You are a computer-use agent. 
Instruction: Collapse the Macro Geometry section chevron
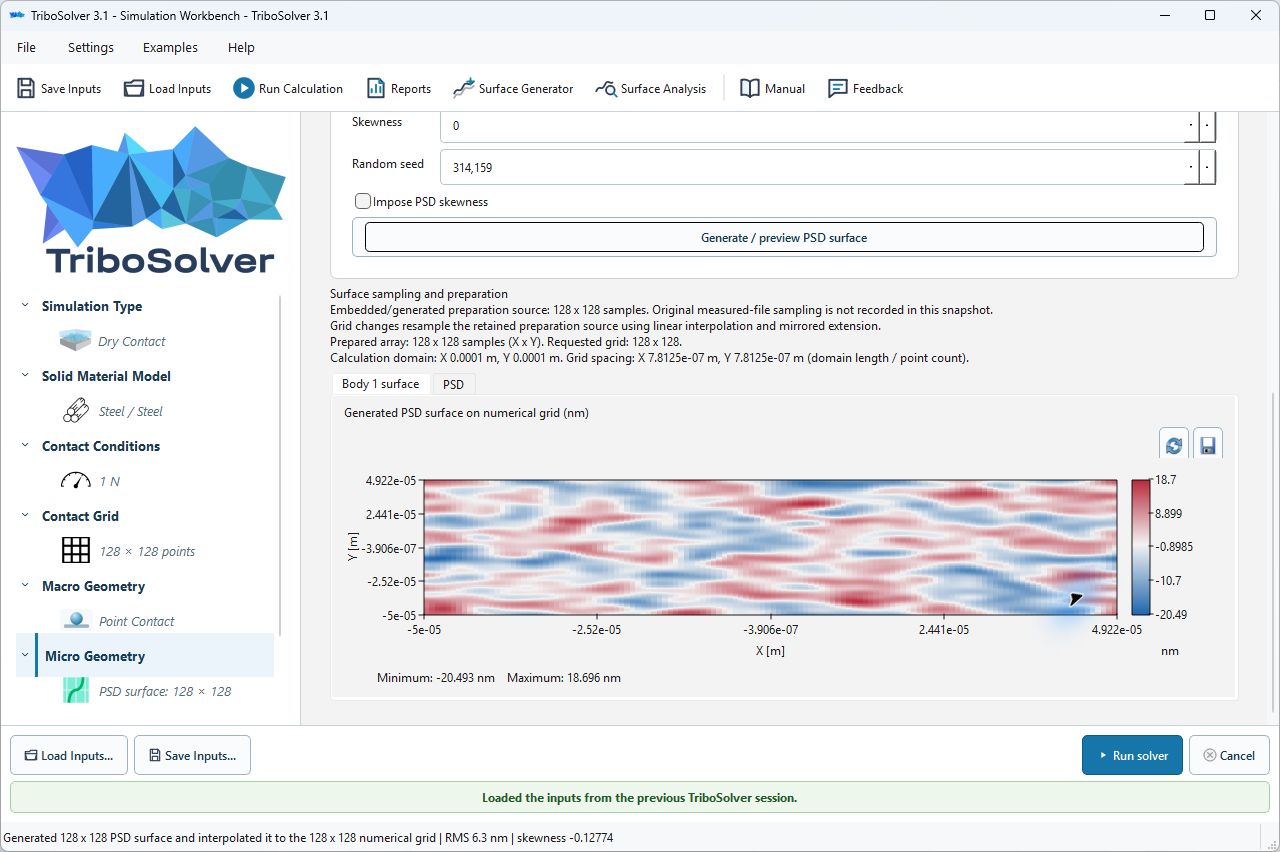tap(25, 586)
